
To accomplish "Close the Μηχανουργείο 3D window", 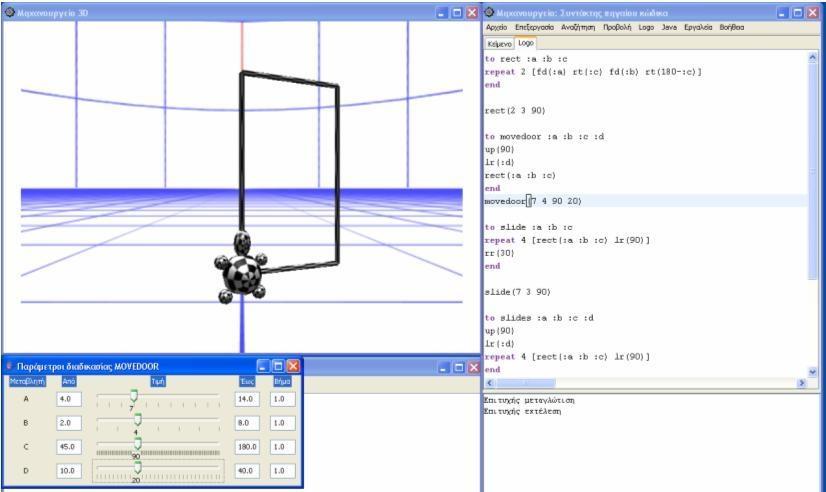I will pos(472,13).
